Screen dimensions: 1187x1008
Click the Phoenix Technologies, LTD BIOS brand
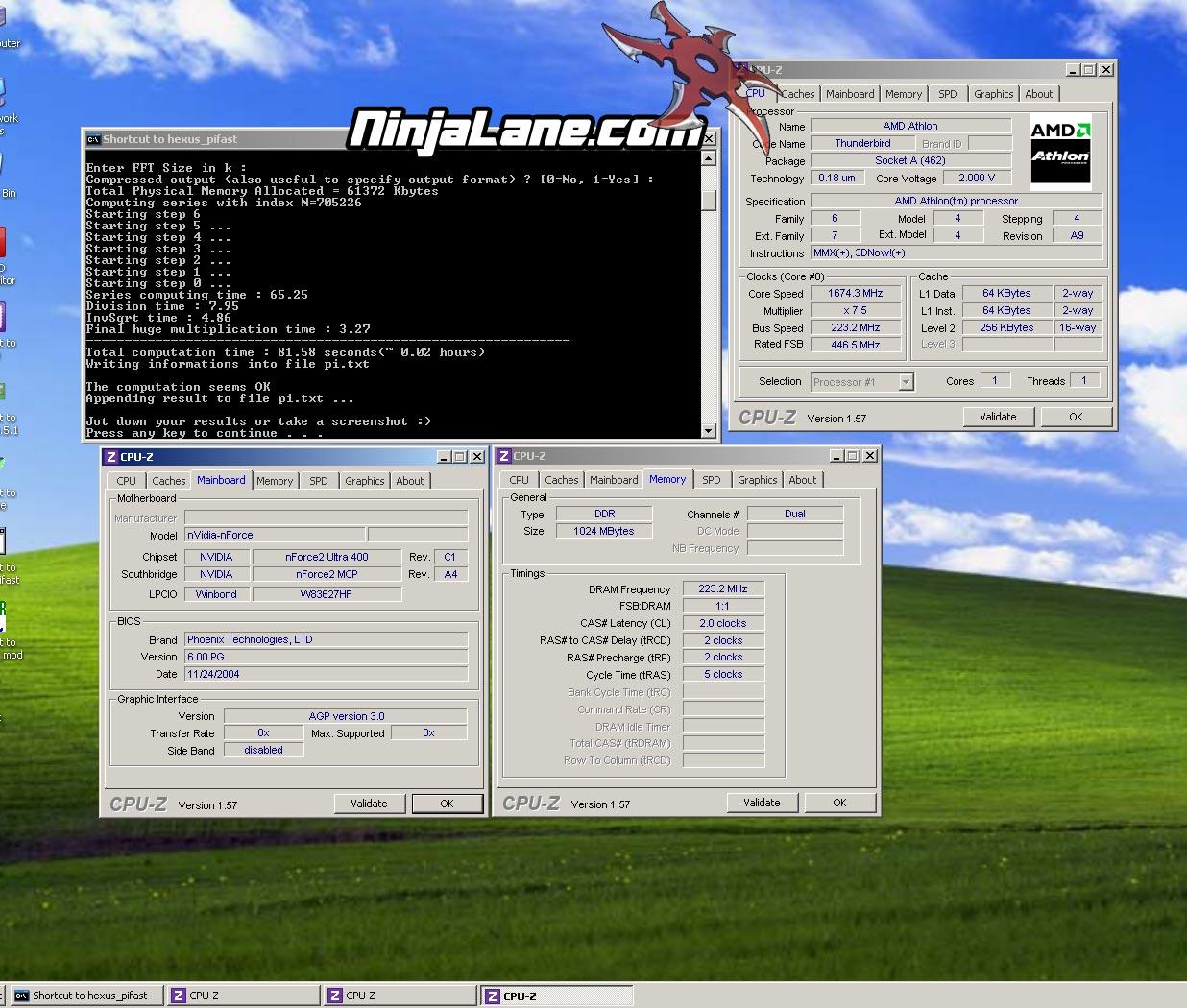tap(326, 639)
